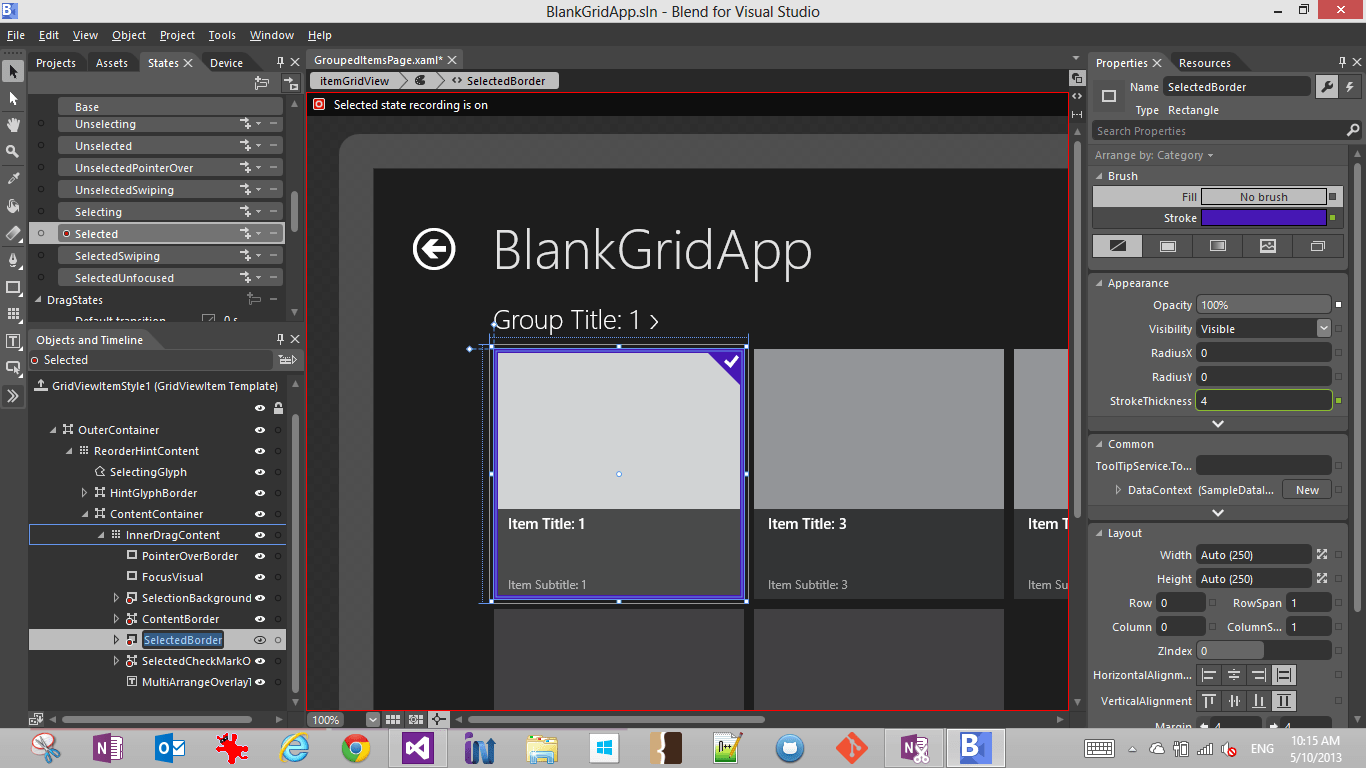Set horizontal alignment to Stretch
The width and height of the screenshot is (1366, 768).
point(1284,675)
